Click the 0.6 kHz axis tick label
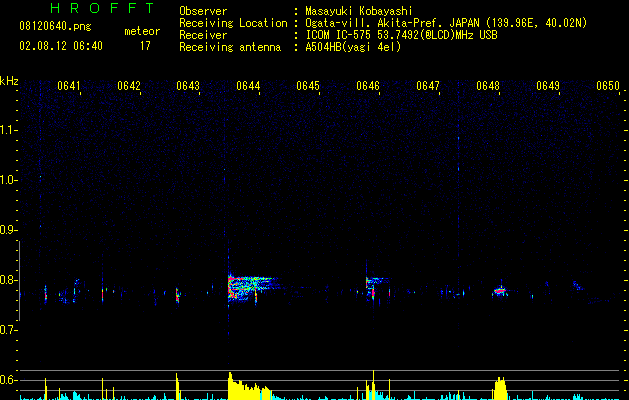 pyautogui.click(x=8, y=380)
